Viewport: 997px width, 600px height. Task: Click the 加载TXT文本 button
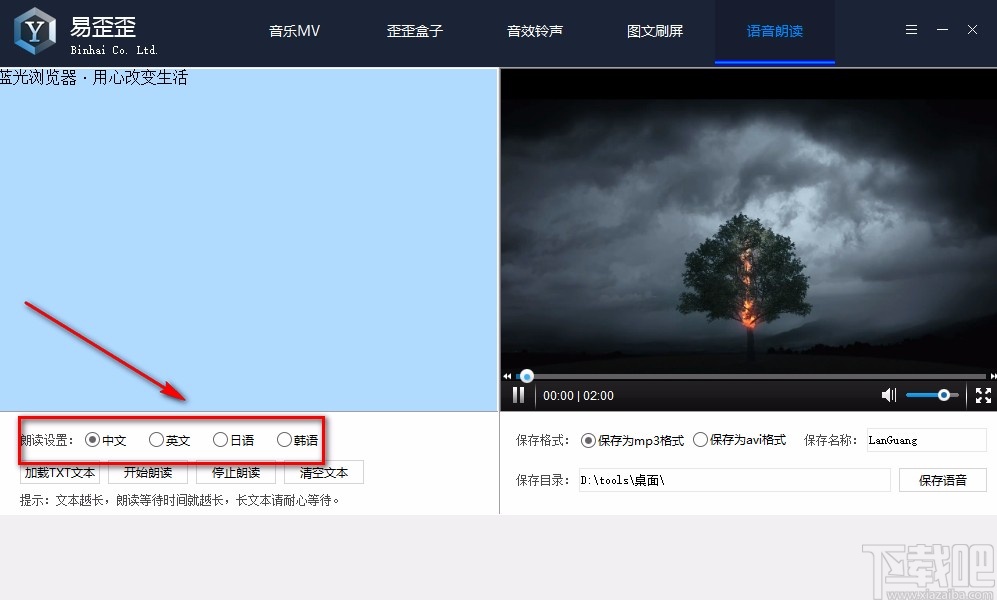coord(59,472)
